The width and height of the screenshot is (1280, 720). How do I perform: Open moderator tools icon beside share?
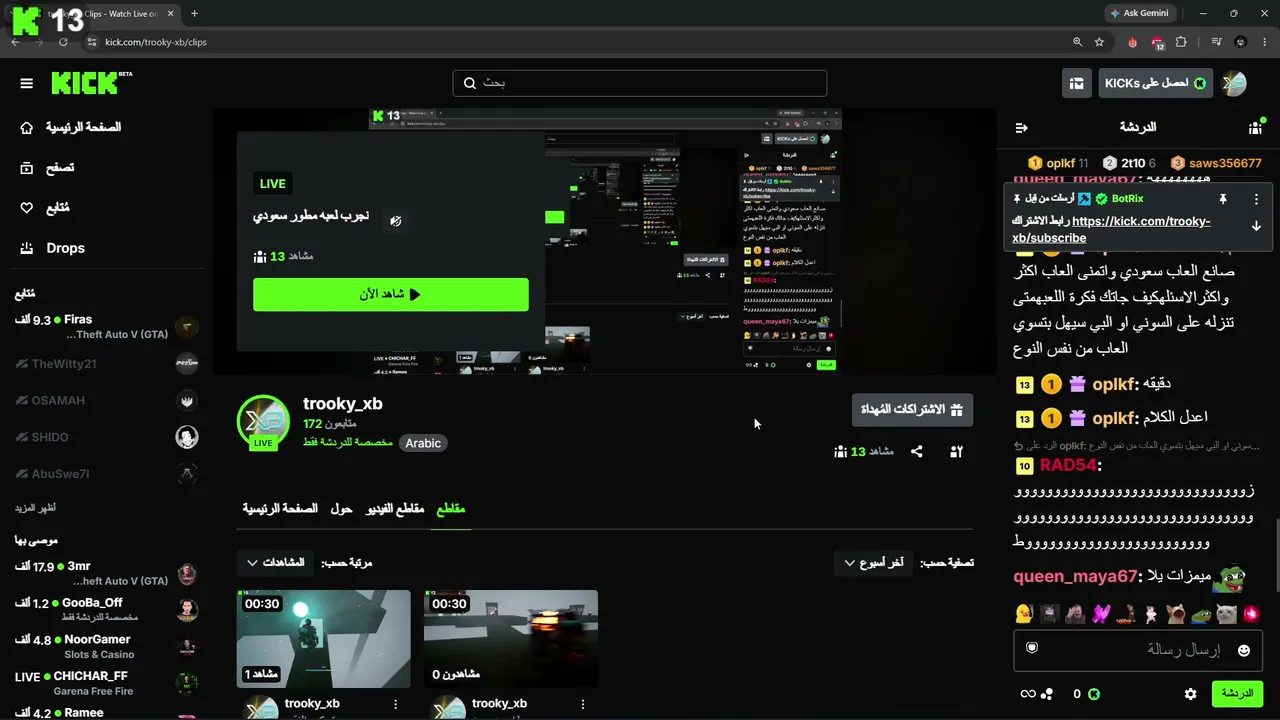click(x=956, y=452)
